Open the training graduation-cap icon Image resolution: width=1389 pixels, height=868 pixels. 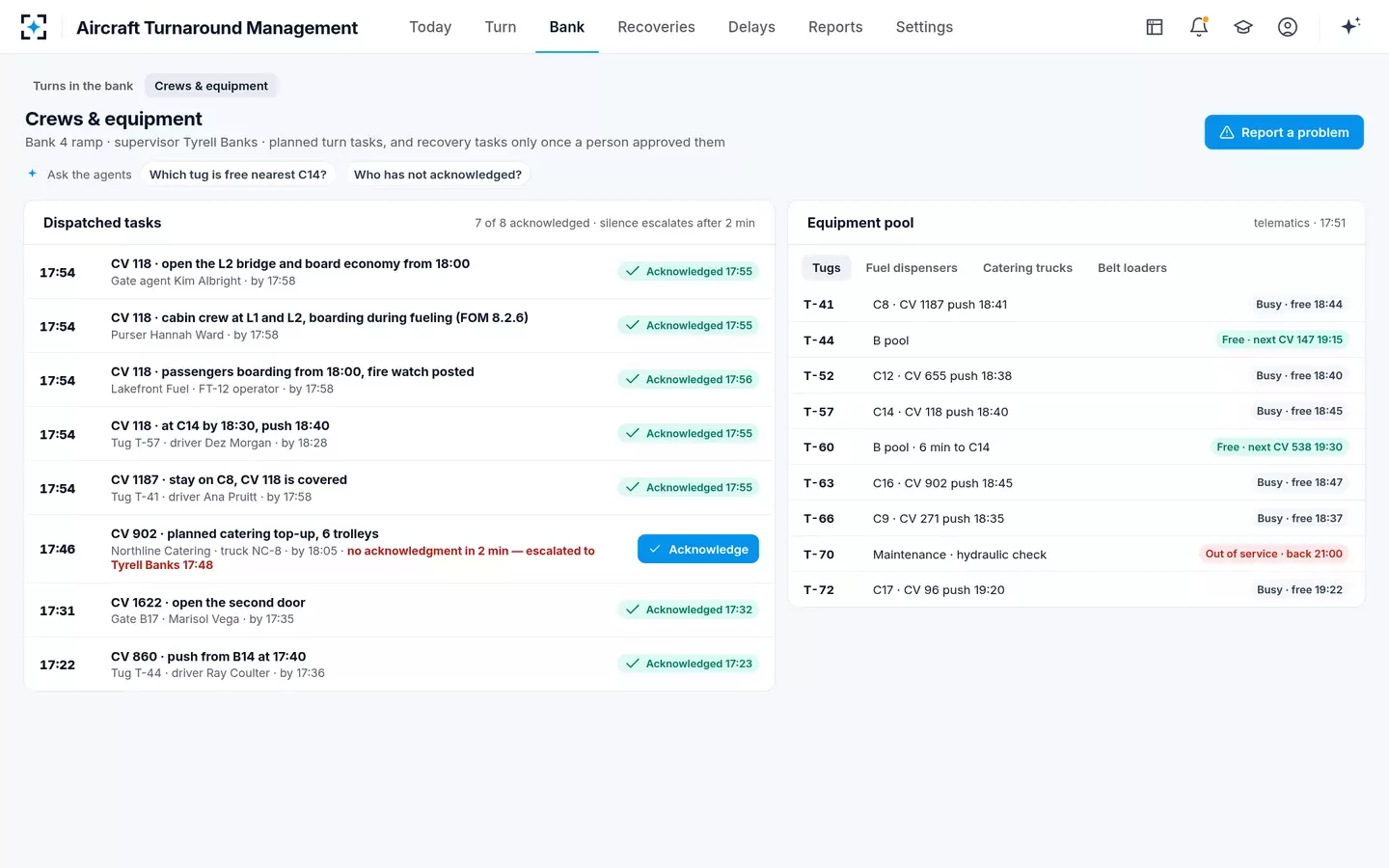click(1243, 27)
